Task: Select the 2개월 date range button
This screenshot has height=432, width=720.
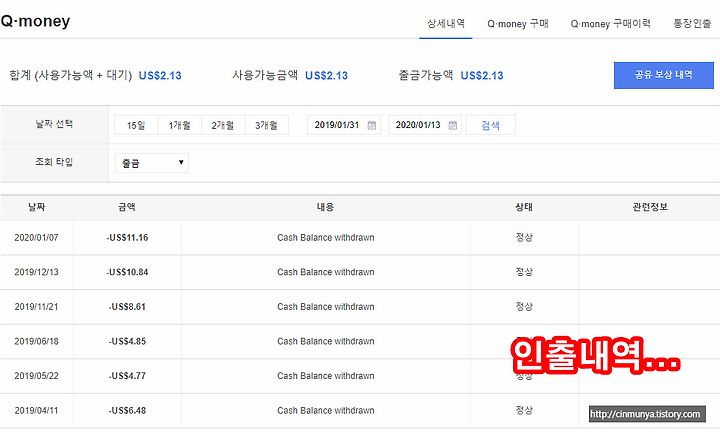Action: tap(223, 125)
